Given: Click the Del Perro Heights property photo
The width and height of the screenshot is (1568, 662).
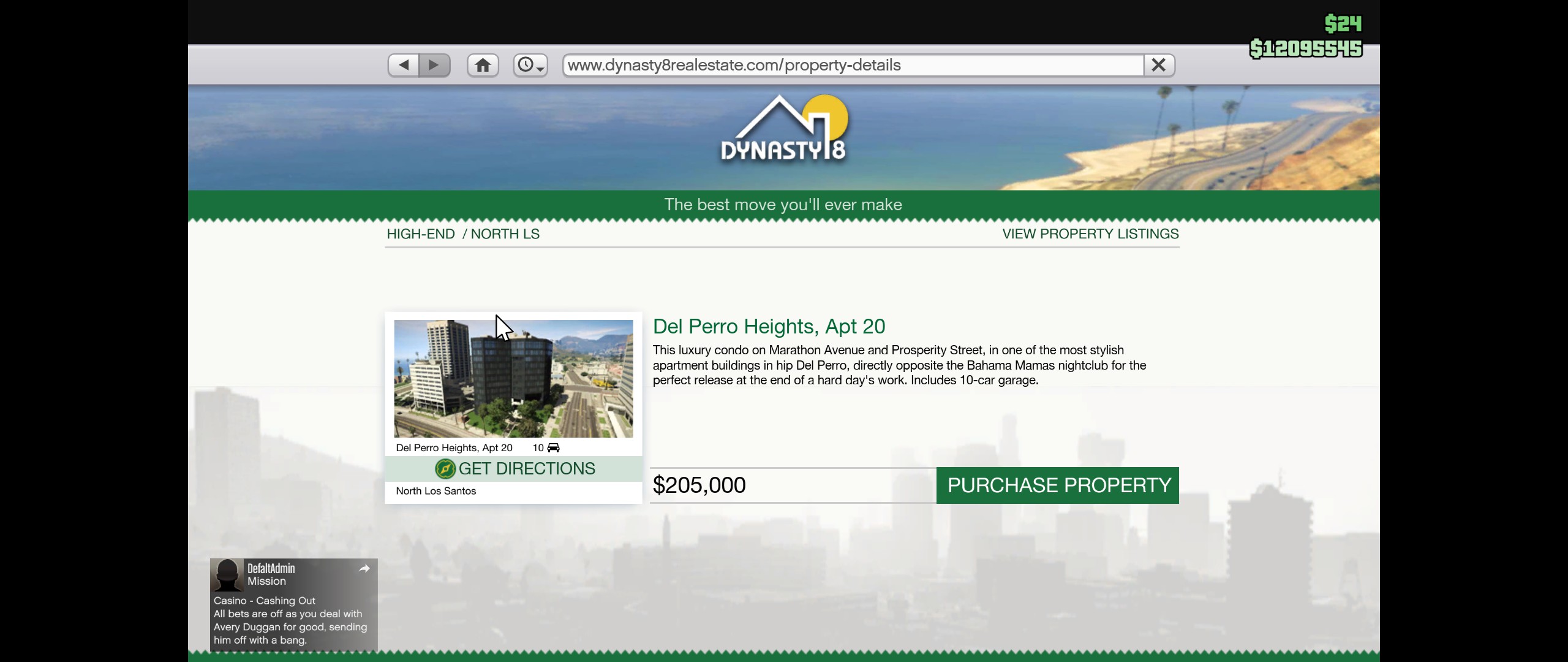Looking at the screenshot, I should tap(513, 378).
